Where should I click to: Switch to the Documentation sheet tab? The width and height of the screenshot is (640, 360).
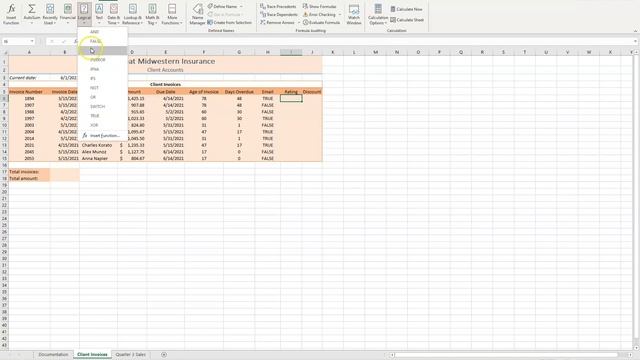53,355
